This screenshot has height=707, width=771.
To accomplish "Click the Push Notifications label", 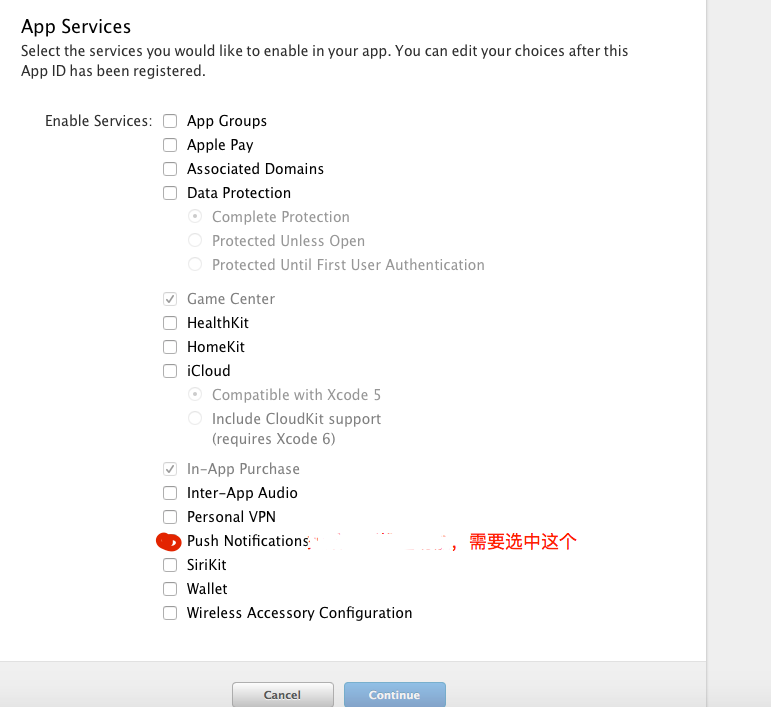I will pos(248,541).
